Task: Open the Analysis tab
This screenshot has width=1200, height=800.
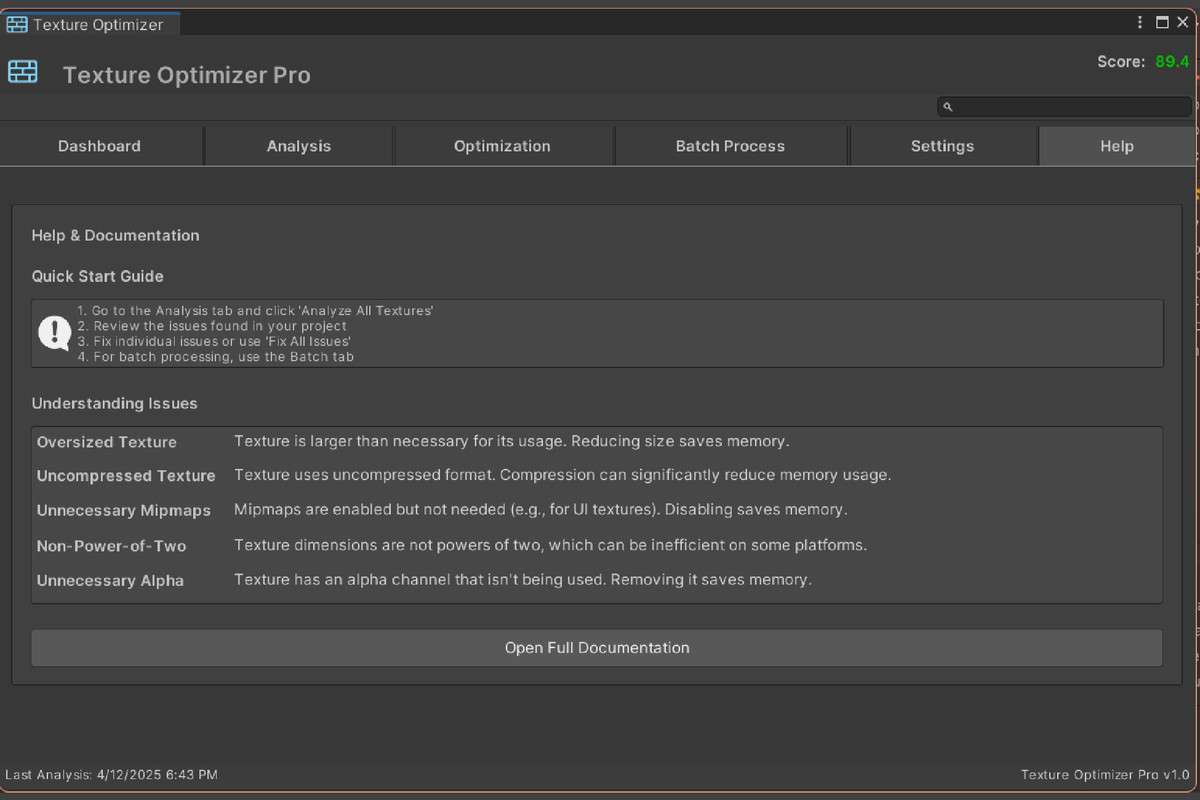Action: [299, 146]
